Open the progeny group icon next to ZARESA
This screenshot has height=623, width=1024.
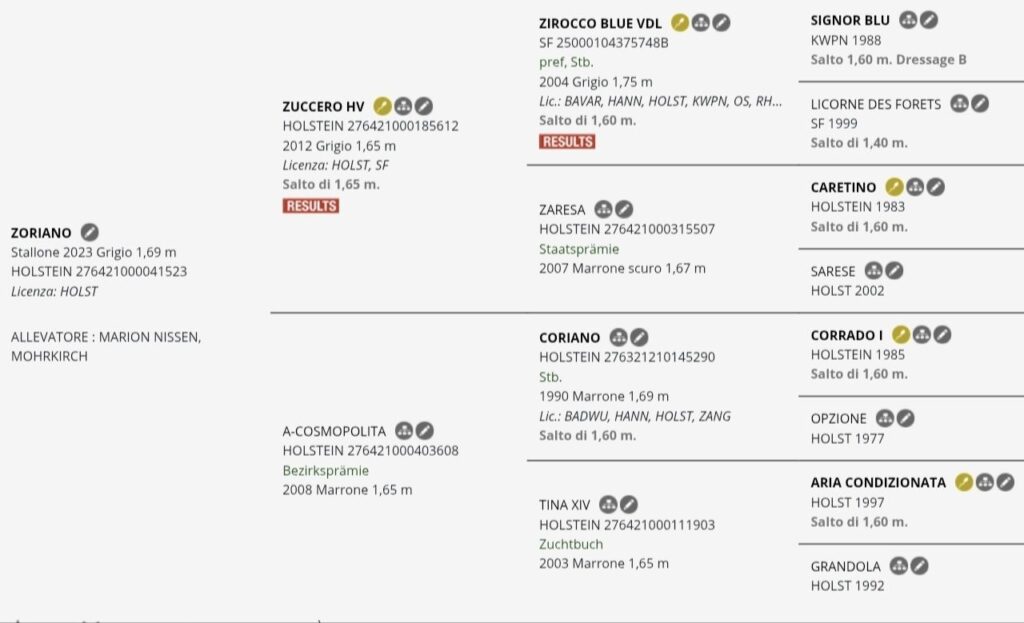point(603,210)
